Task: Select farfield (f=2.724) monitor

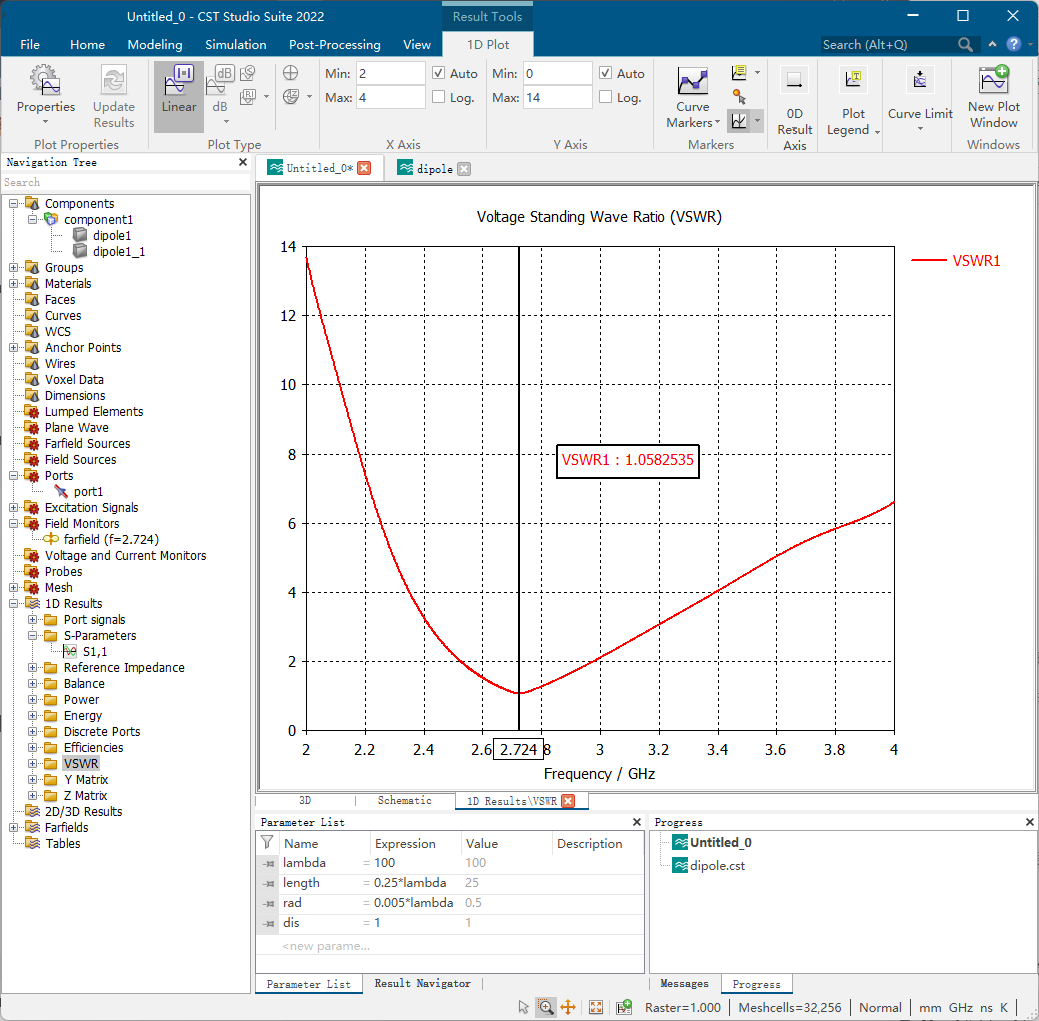Action: pyautogui.click(x=111, y=540)
